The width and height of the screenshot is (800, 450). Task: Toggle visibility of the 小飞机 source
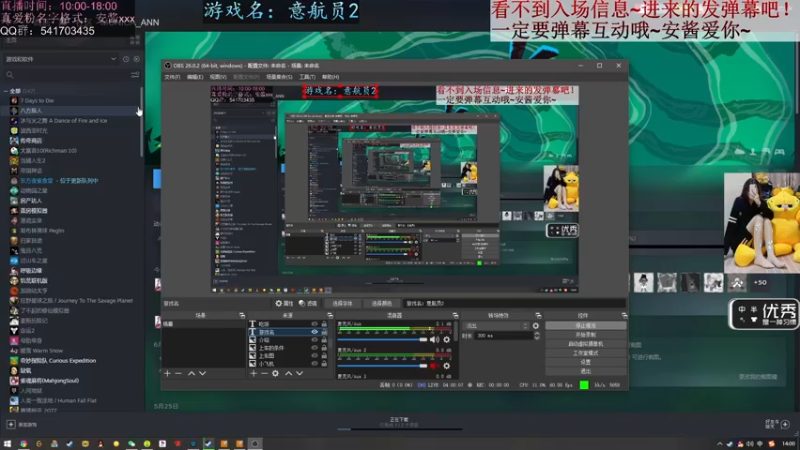314,364
